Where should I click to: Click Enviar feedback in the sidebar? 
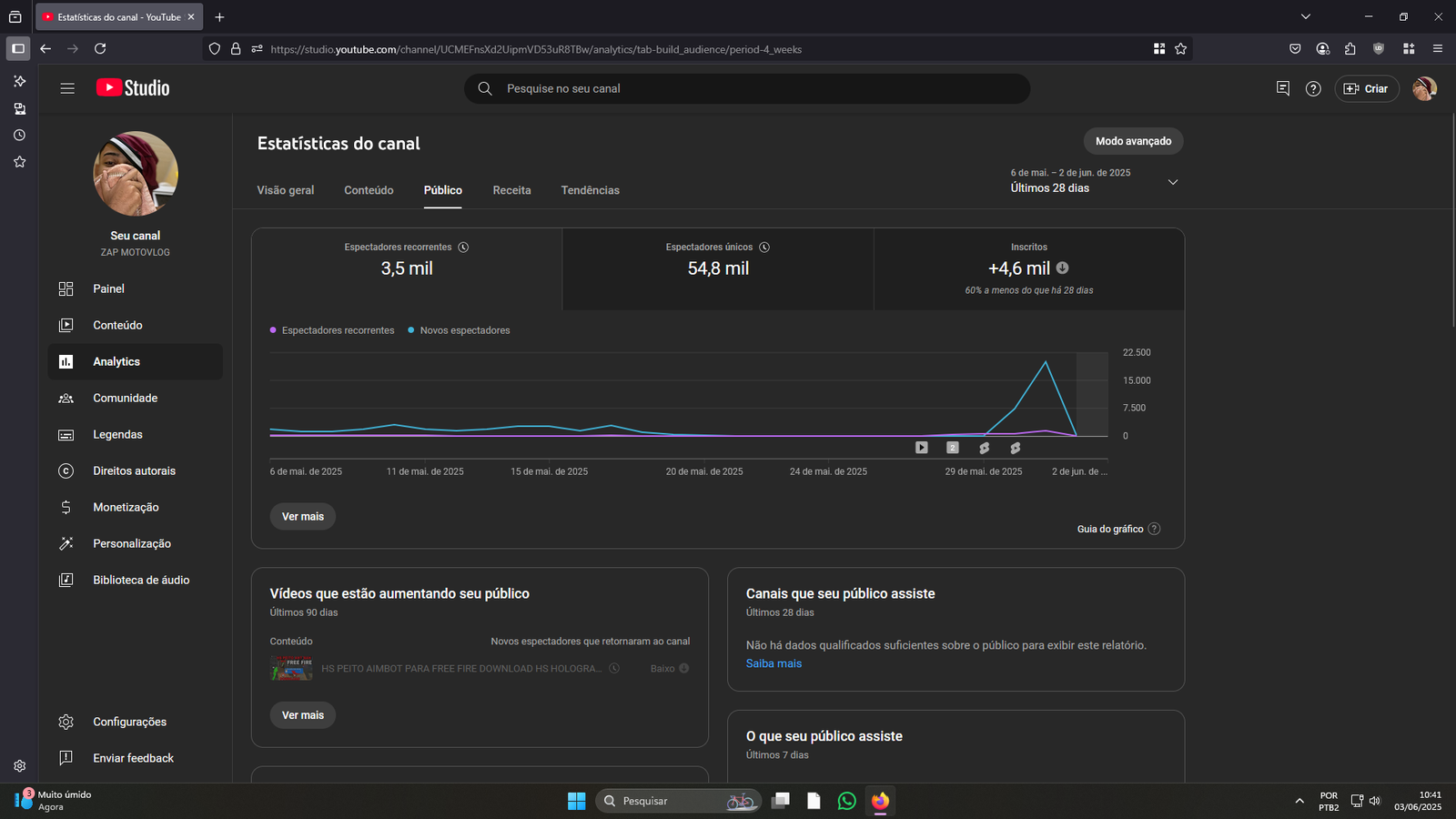click(135, 758)
